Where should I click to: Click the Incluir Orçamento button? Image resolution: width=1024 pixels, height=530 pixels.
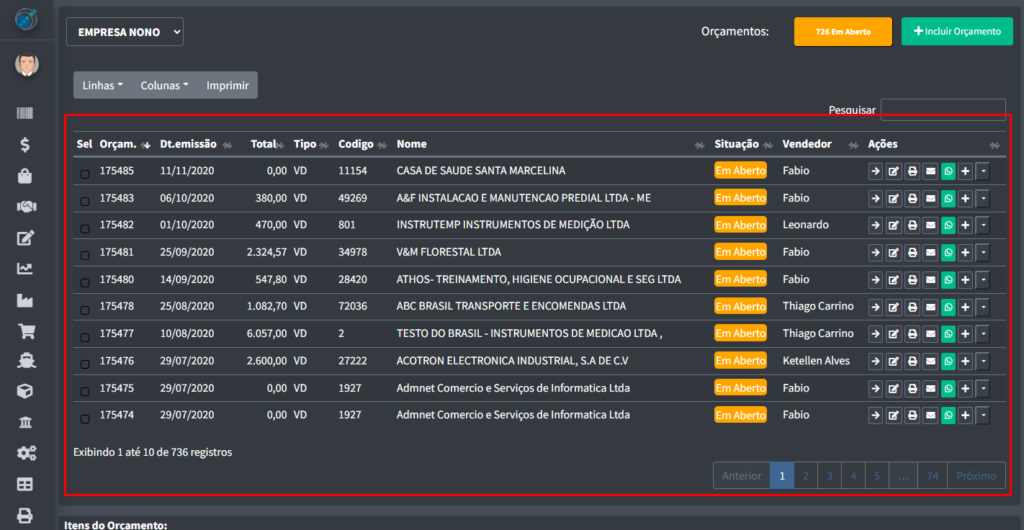(x=955, y=32)
